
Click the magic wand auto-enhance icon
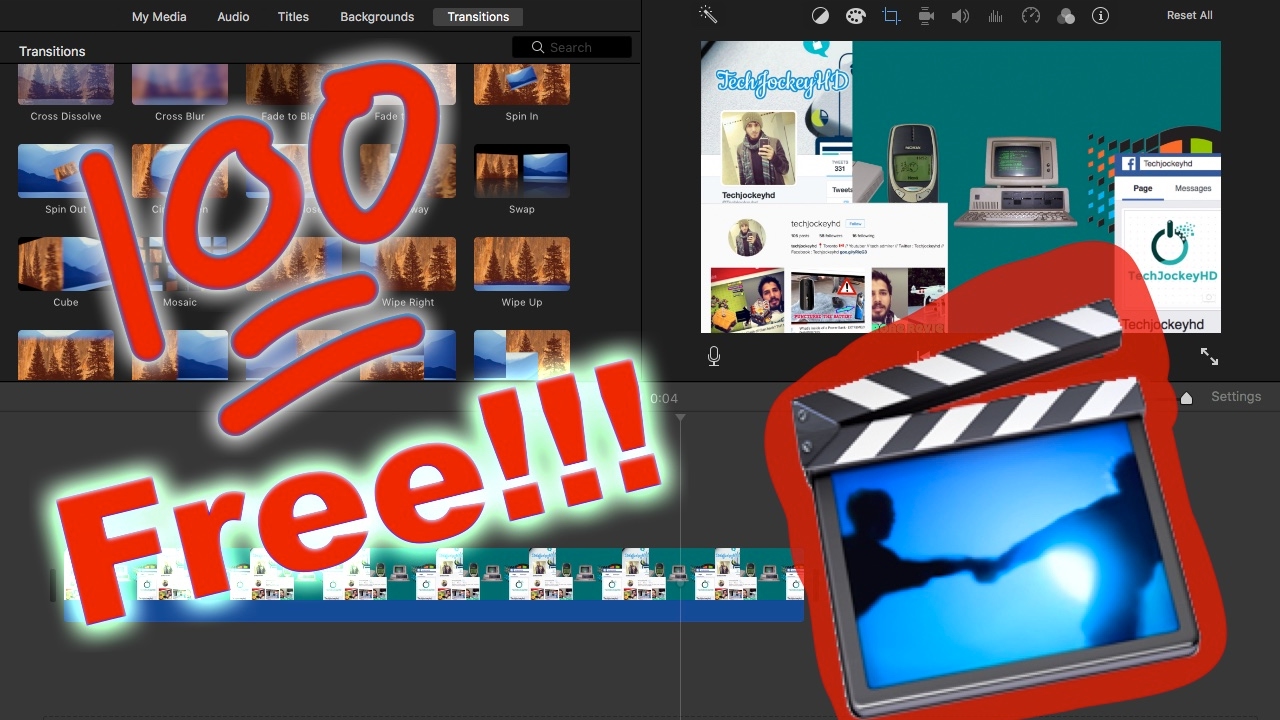pos(708,15)
